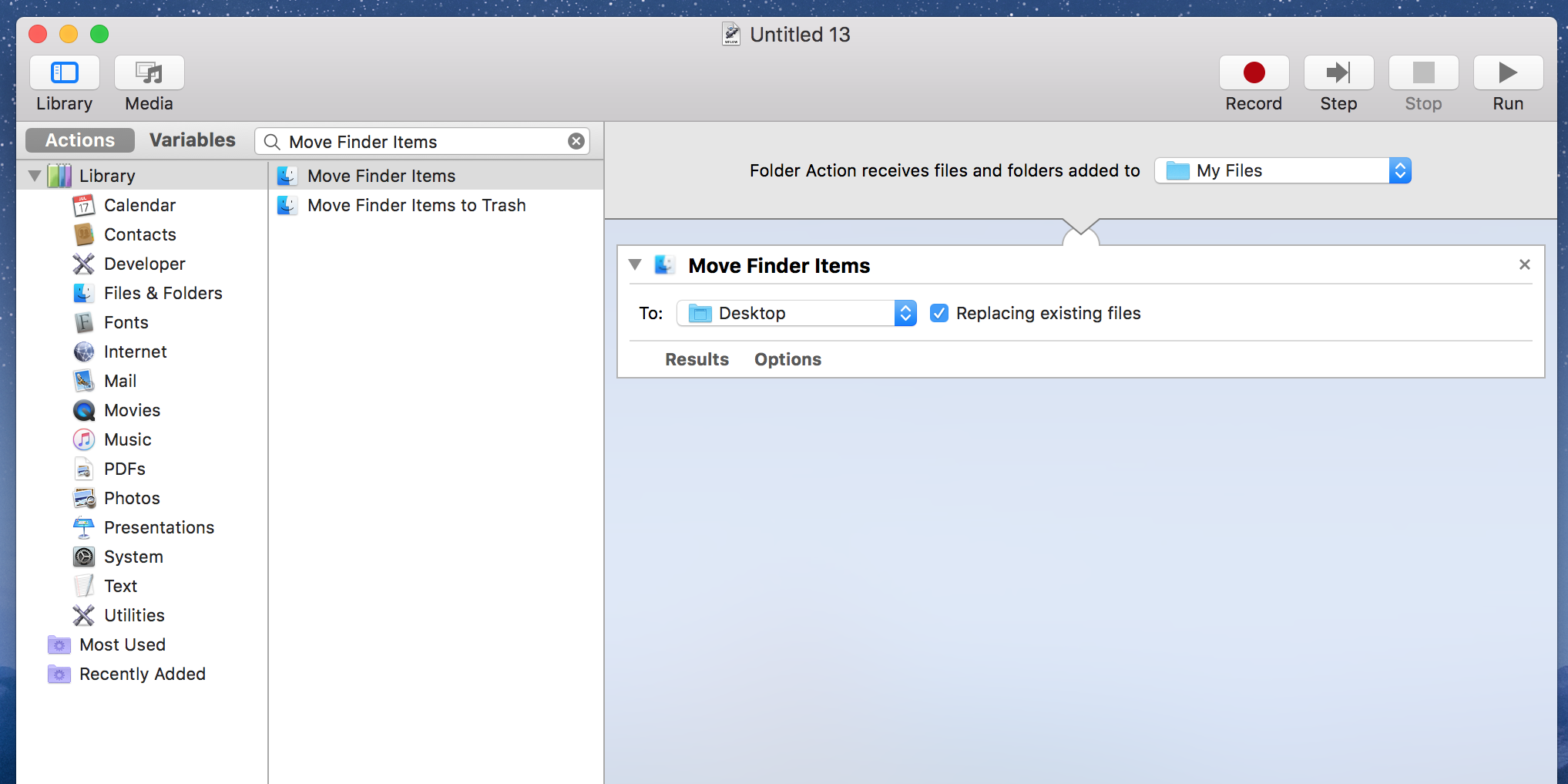
Task: Select the Calendar category in the Library sidebar
Action: (x=139, y=205)
